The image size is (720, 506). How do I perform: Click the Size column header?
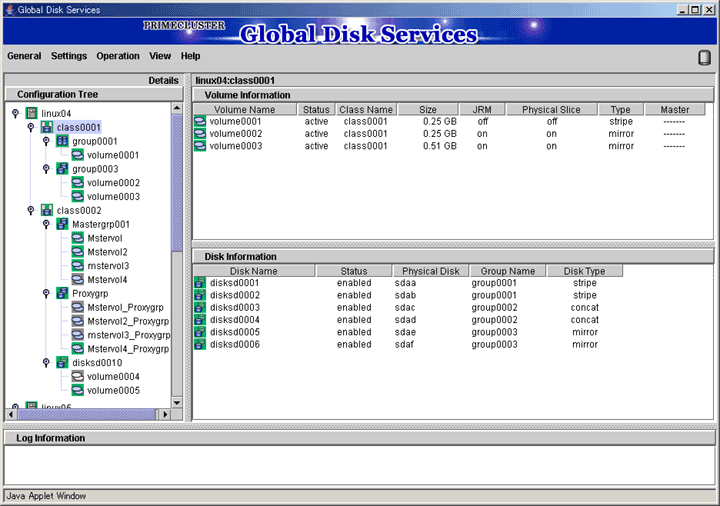428,109
